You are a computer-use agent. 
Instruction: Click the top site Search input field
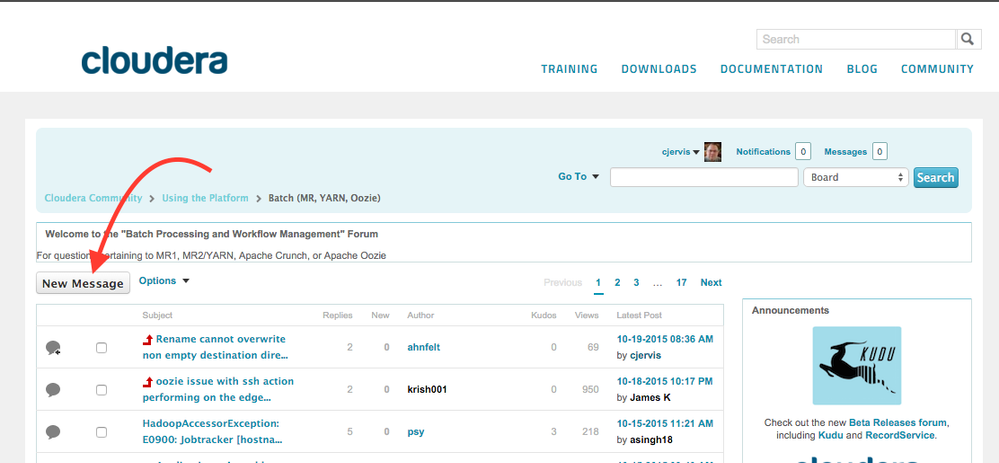[x=856, y=39]
